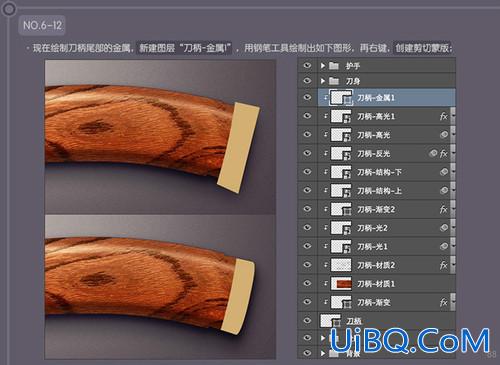Click the layer name 刀柄-结构-下
The image size is (500, 365).
tap(379, 172)
